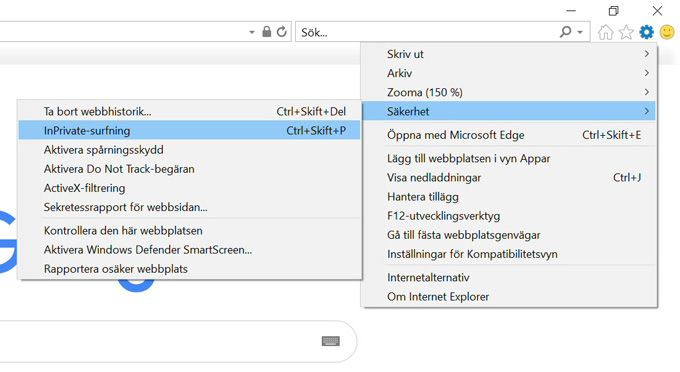Open the search provider dropdown arrow
The width and height of the screenshot is (680, 372).
coord(580,32)
